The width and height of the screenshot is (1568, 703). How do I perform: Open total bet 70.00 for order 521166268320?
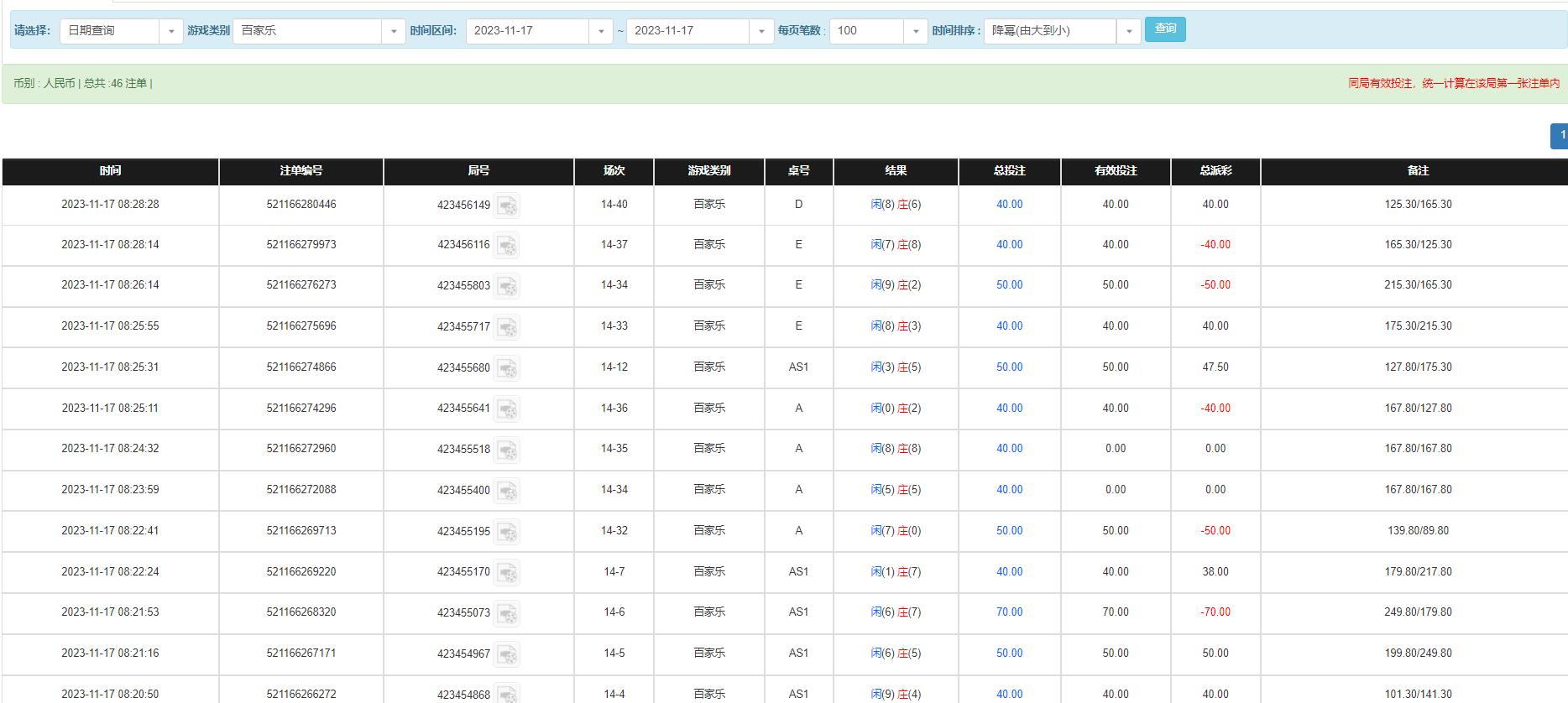1010,612
